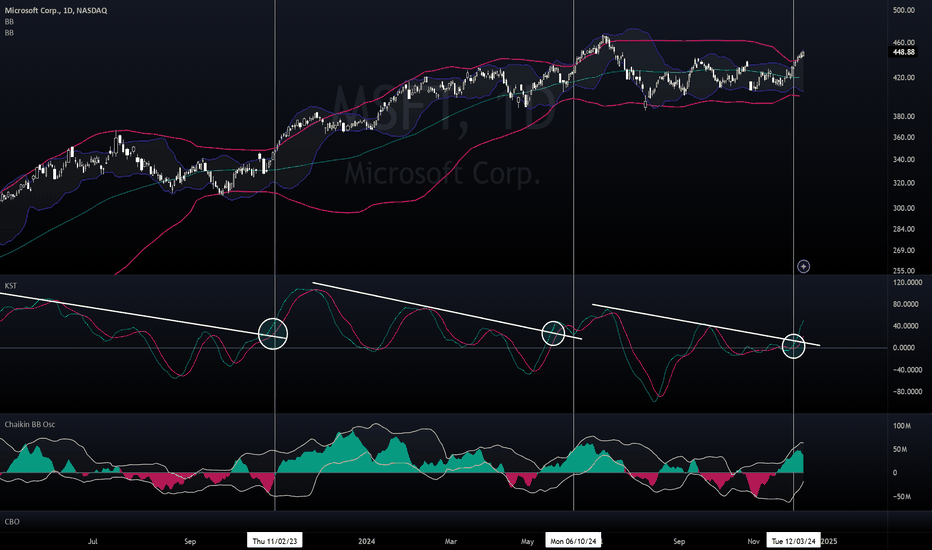Click the 500.00 price axis value
Screen dimensions: 932x550
903,10
